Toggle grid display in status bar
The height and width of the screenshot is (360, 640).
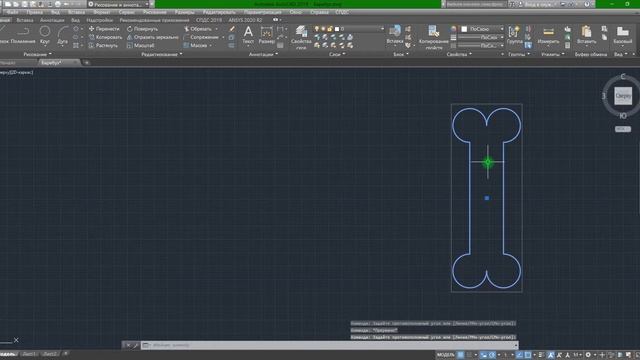click(460, 355)
